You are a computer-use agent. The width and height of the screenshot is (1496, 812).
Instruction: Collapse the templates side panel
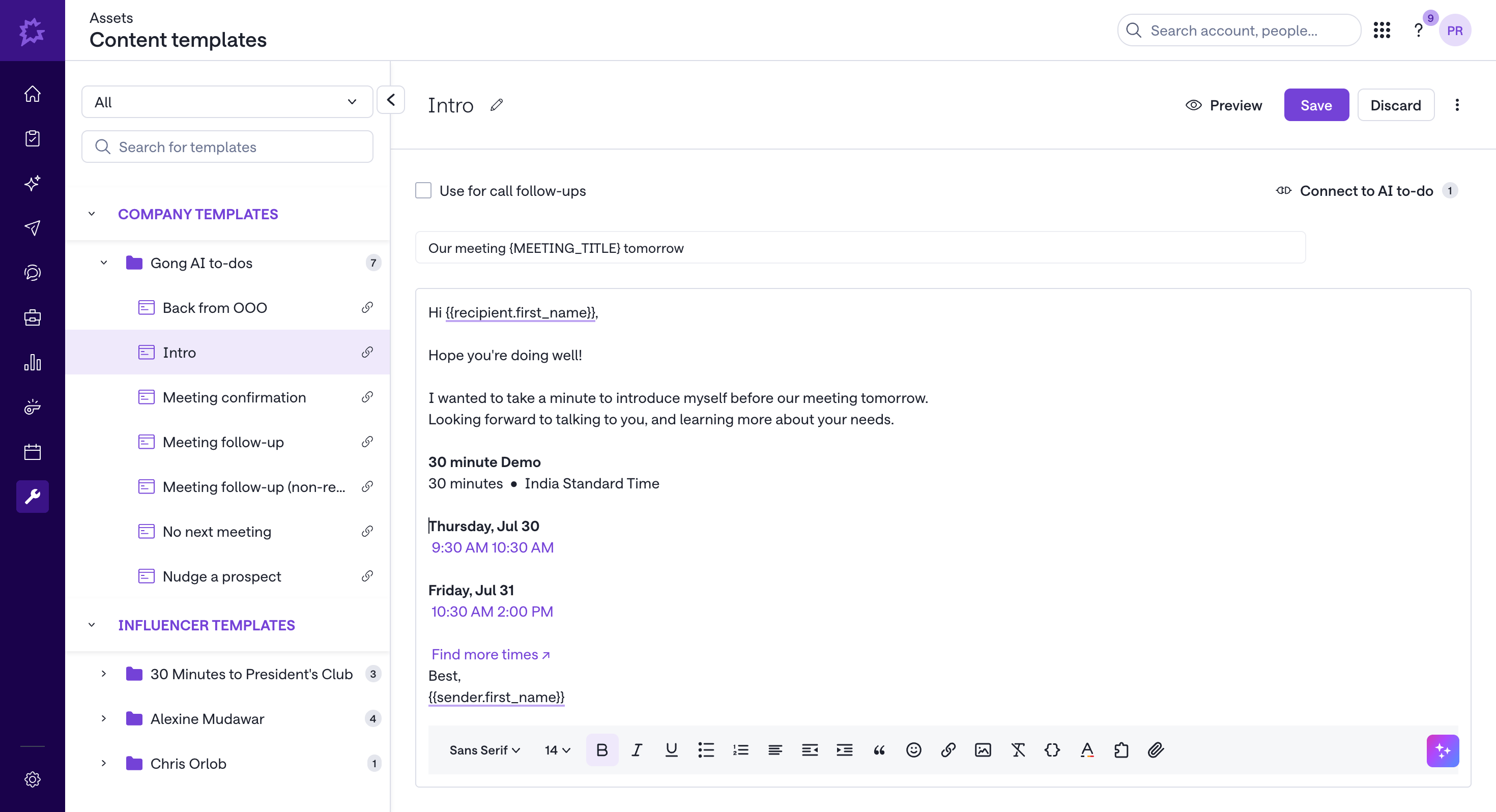pyautogui.click(x=391, y=100)
